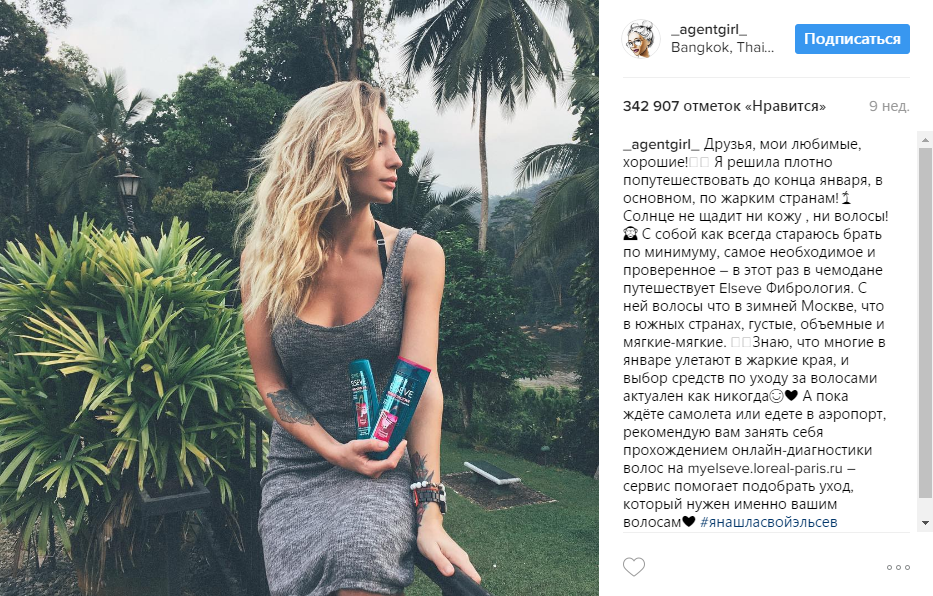The image size is (933, 596).
Task: Open _agentgirl_ username in header
Action: tap(709, 30)
